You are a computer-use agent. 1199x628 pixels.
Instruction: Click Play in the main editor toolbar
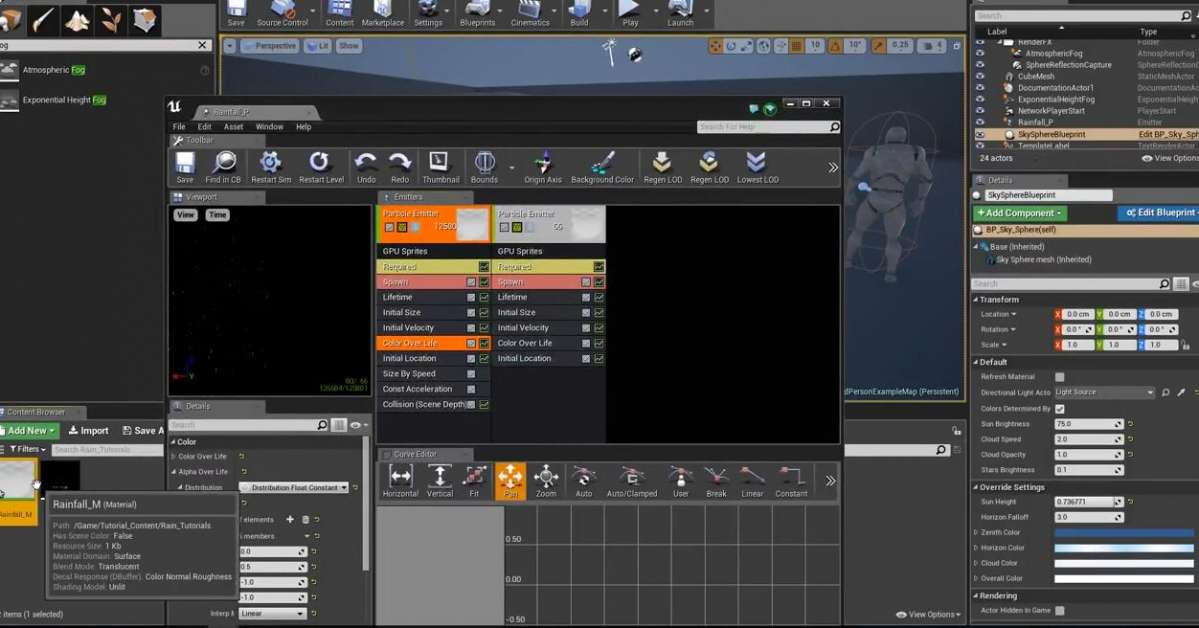click(630, 13)
